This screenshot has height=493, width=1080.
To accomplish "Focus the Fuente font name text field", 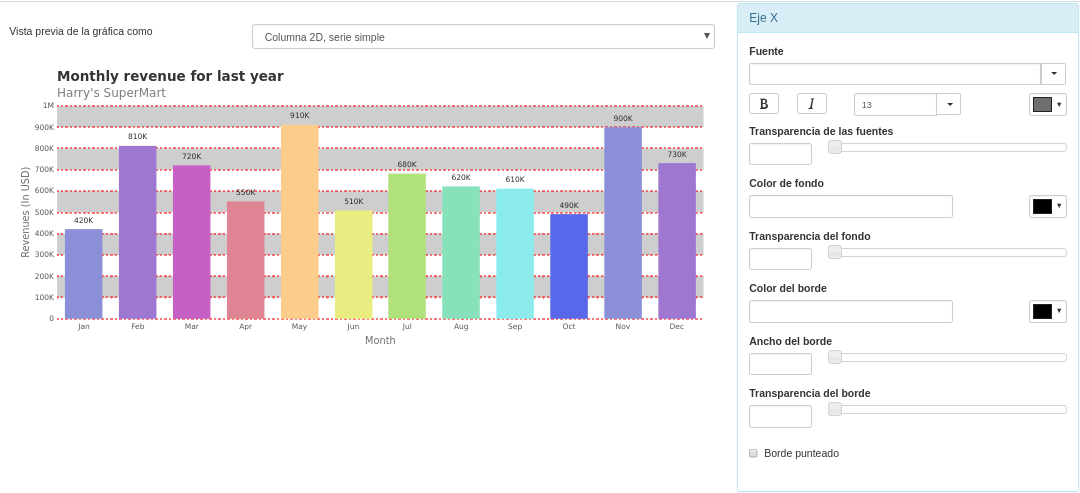I will (x=894, y=74).
